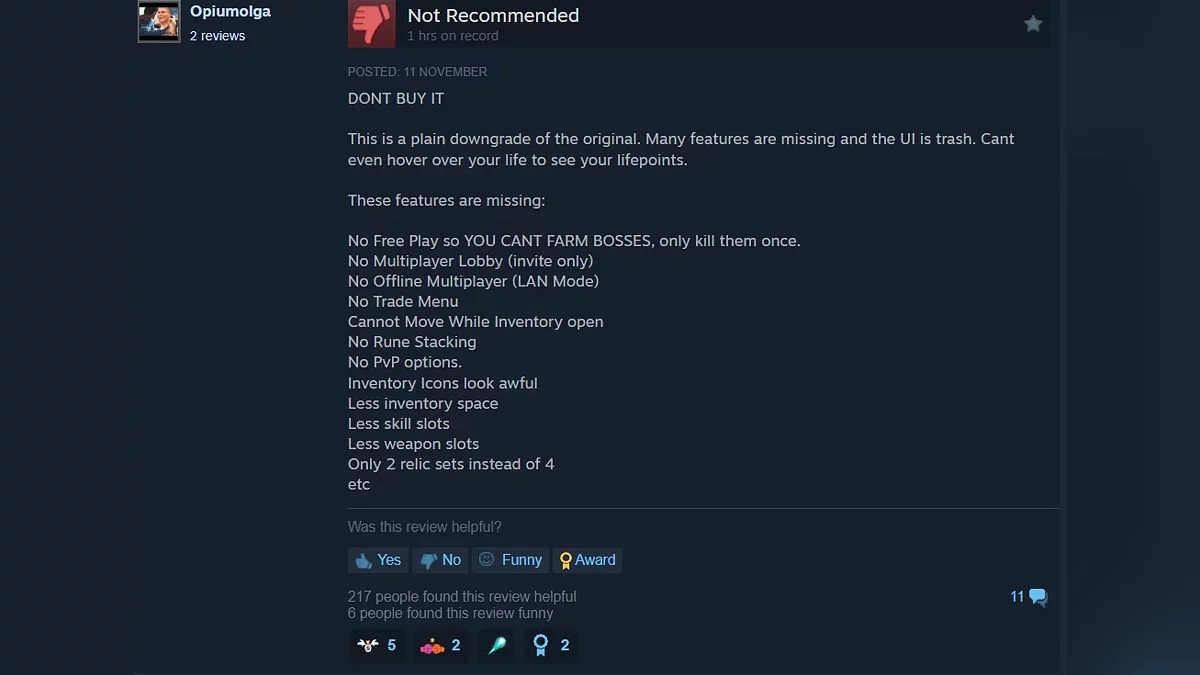Mark the review as Funny

tap(510, 560)
